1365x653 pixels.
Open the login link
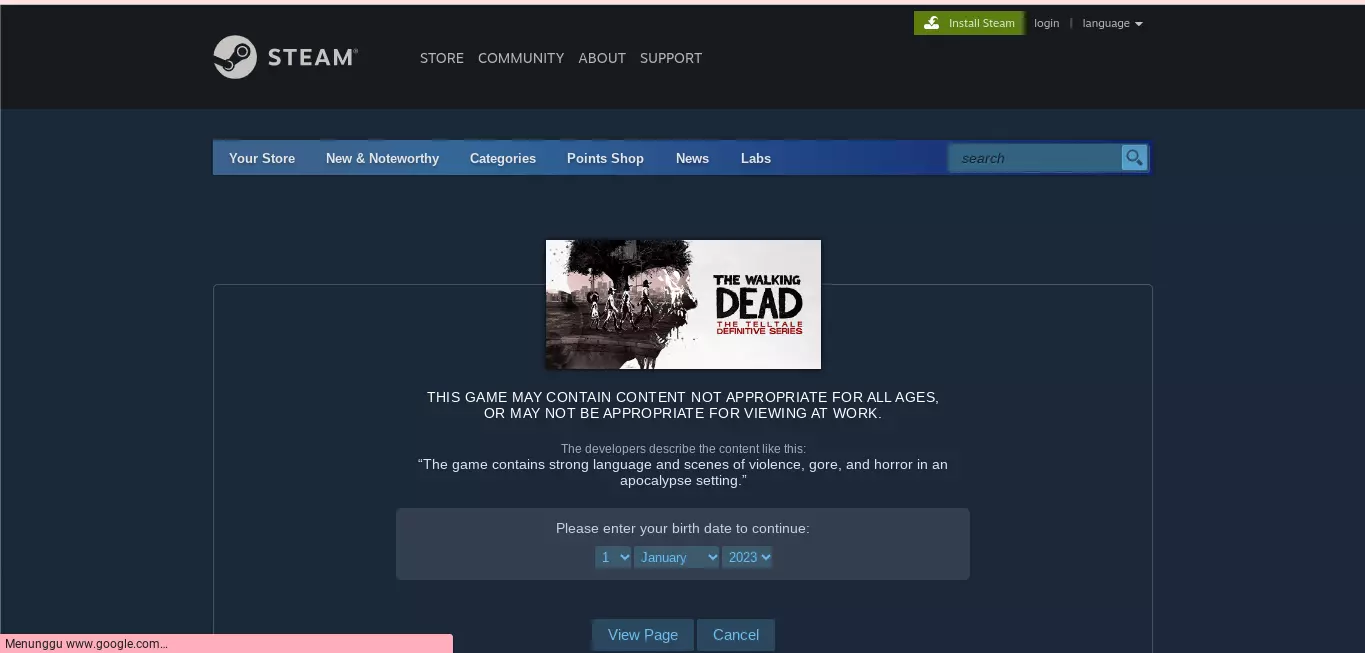[1046, 23]
